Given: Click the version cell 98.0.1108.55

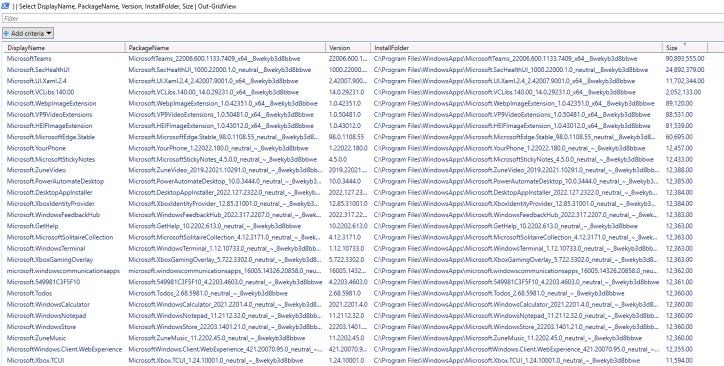Looking at the screenshot, I should [x=346, y=137].
